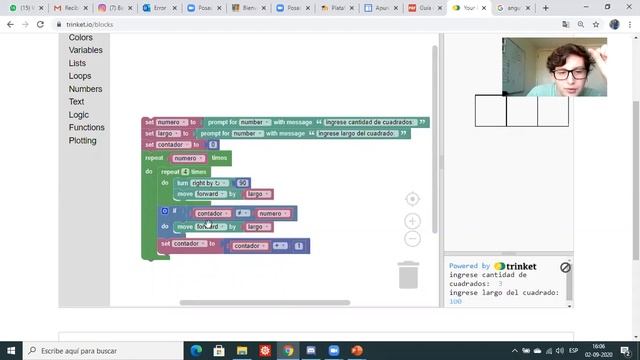
Task: Open the Windows Start menu
Action: [11, 351]
